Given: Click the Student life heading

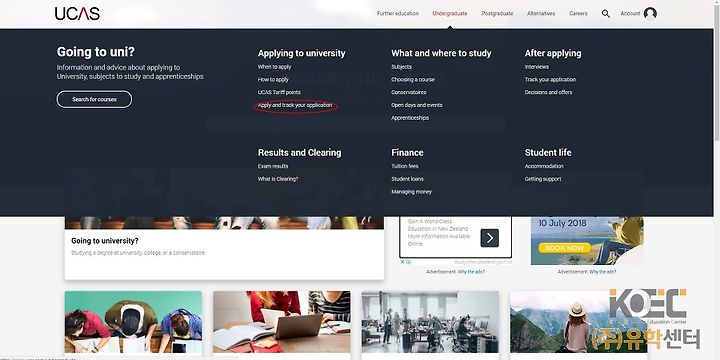Looking at the screenshot, I should (x=548, y=152).
